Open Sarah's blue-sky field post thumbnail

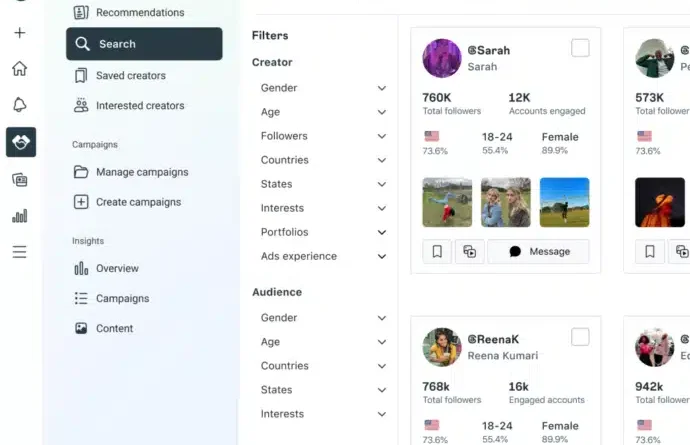[x=564, y=202]
